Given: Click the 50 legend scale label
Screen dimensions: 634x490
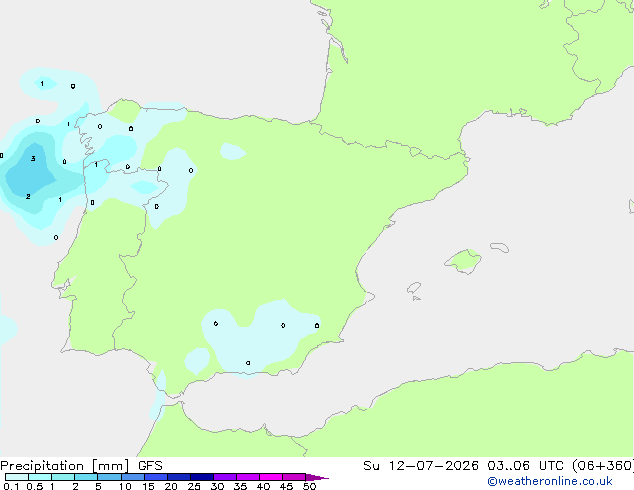Looking at the screenshot, I should pyautogui.click(x=310, y=486).
